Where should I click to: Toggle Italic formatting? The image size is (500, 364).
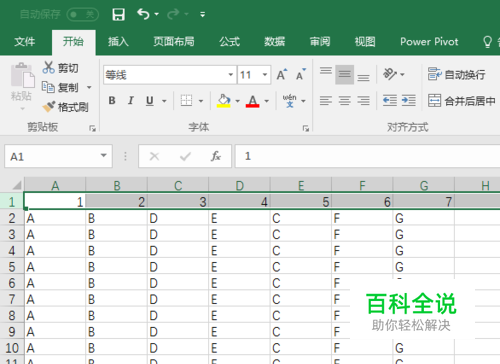131,100
